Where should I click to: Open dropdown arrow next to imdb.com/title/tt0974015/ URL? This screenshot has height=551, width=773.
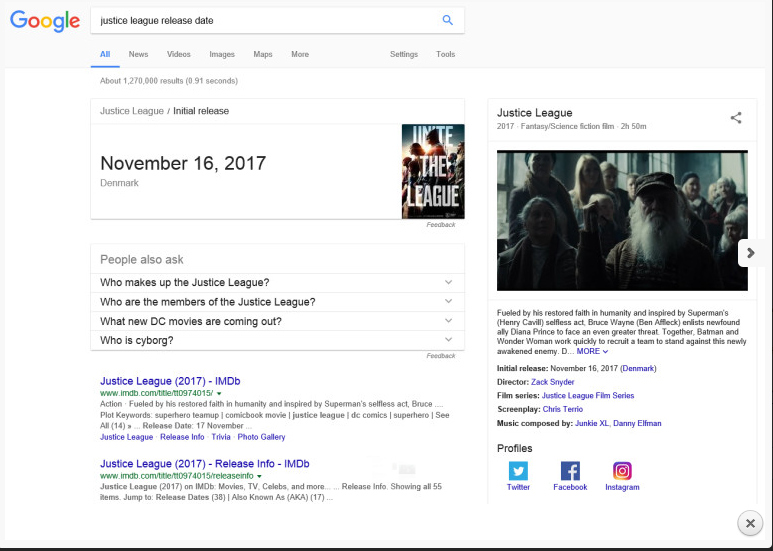click(x=219, y=393)
